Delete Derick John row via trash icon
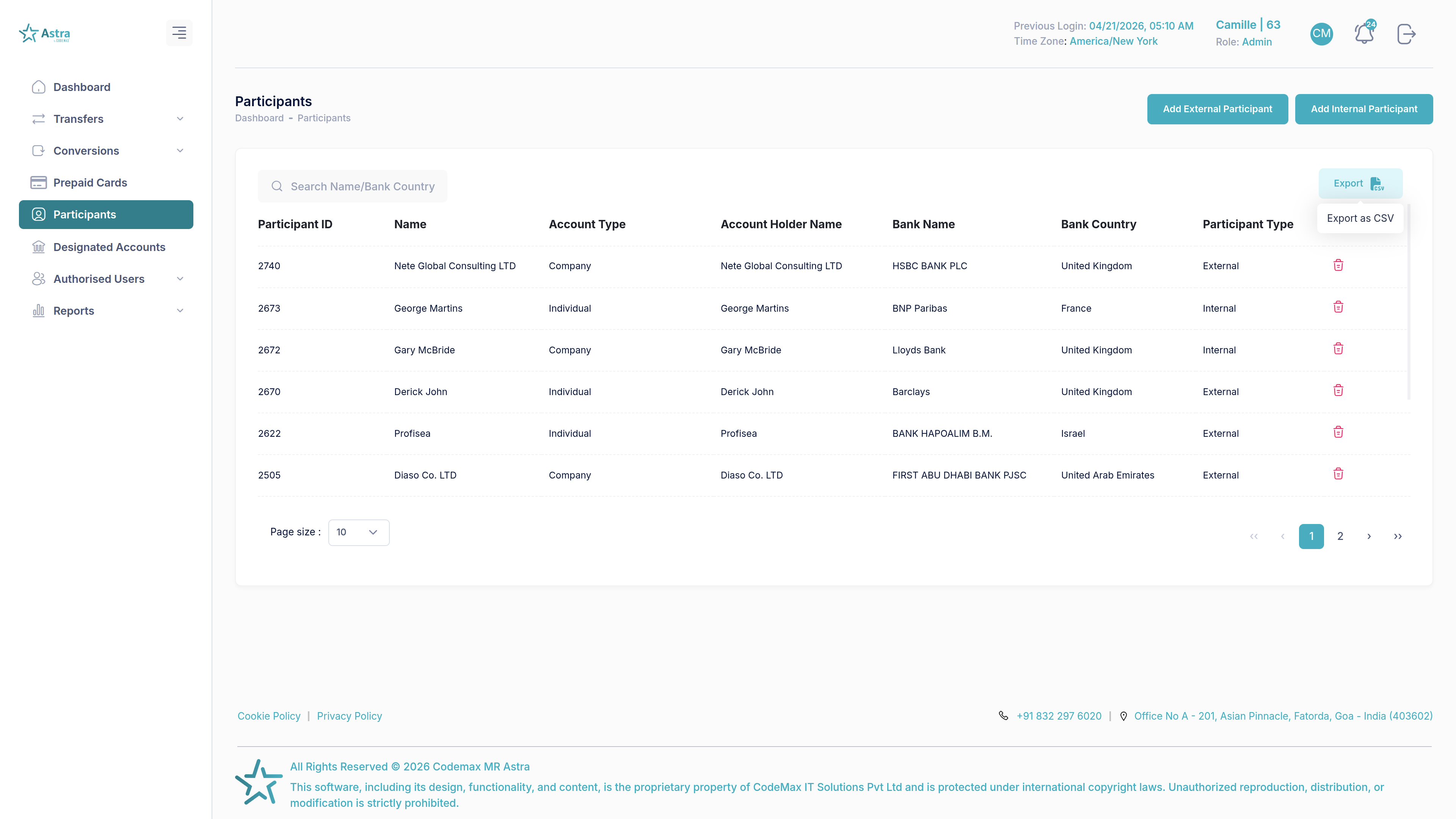The width and height of the screenshot is (1456, 819). [1338, 391]
